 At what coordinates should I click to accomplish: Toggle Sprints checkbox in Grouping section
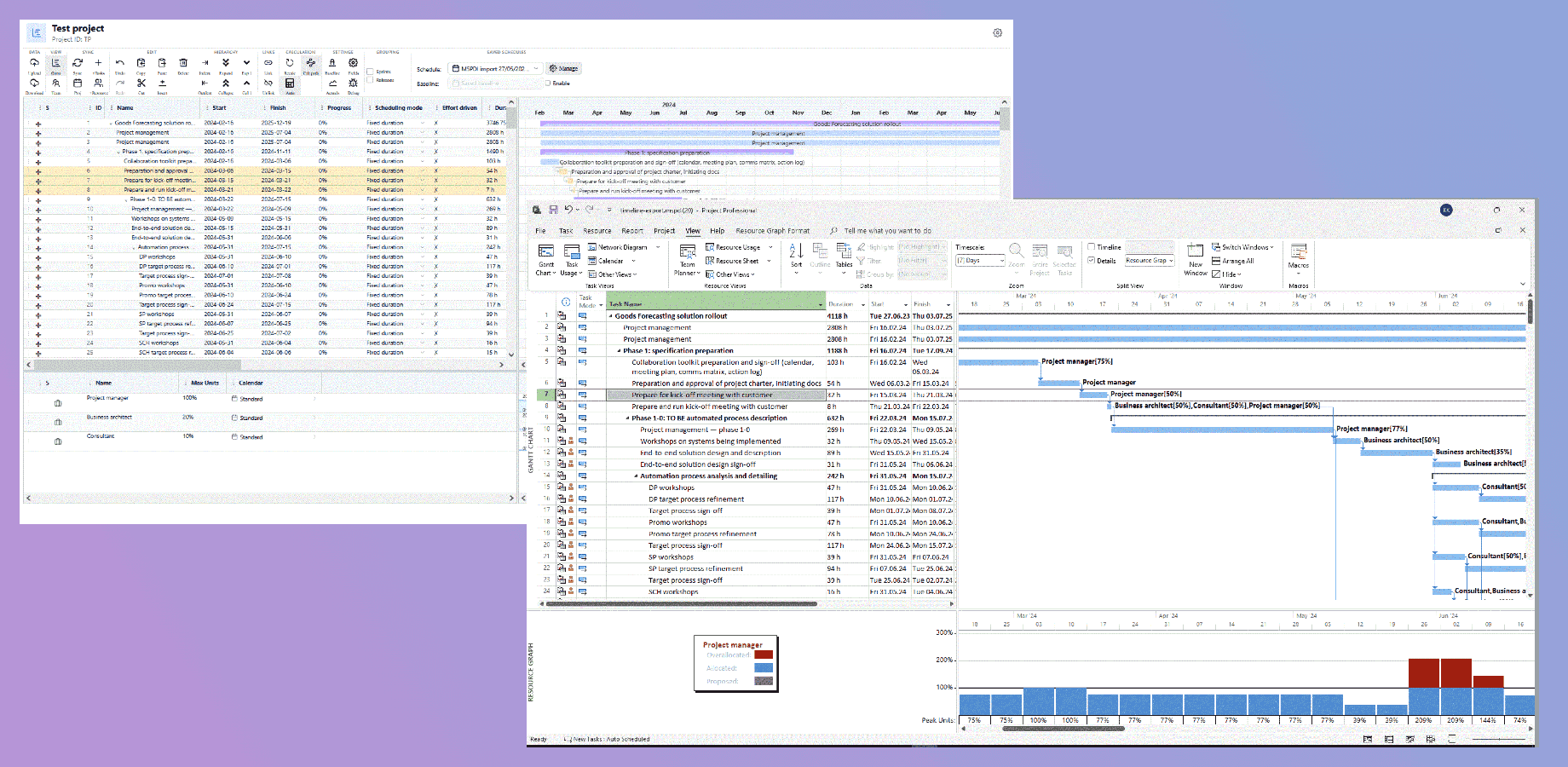(370, 71)
